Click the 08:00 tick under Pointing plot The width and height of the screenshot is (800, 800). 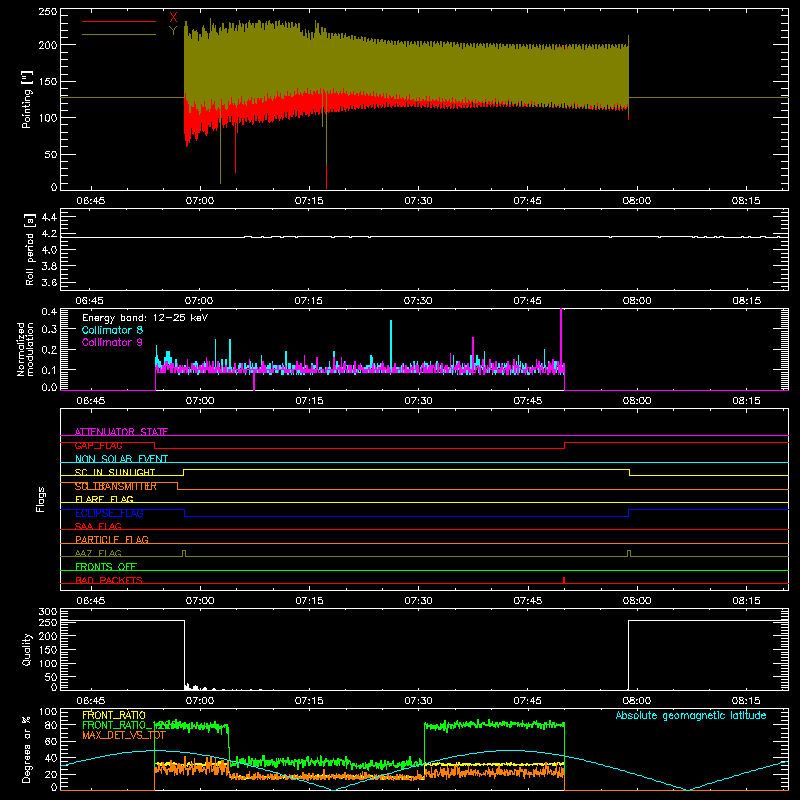click(x=637, y=201)
